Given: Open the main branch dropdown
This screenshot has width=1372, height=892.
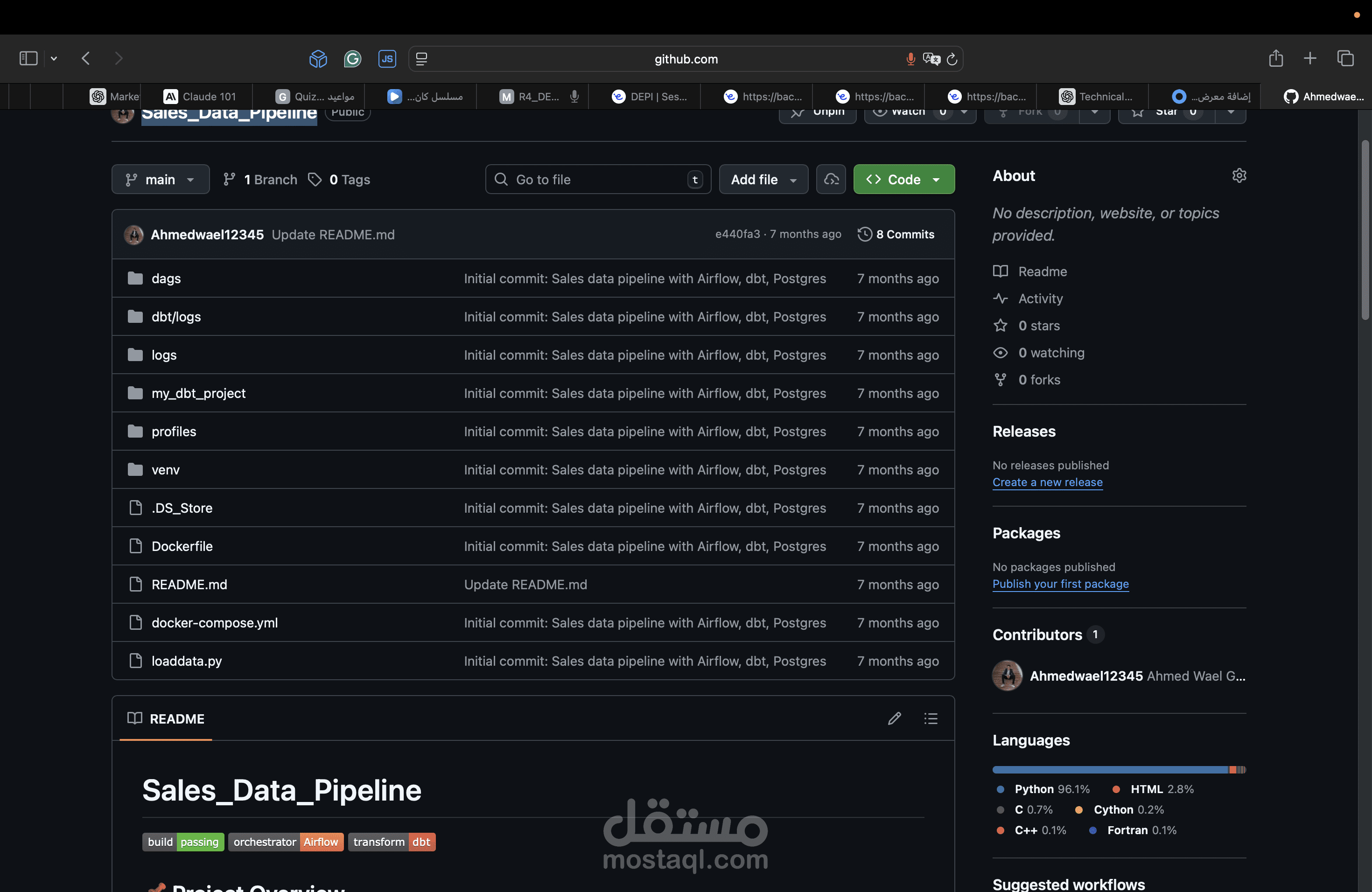Looking at the screenshot, I should 160,179.
